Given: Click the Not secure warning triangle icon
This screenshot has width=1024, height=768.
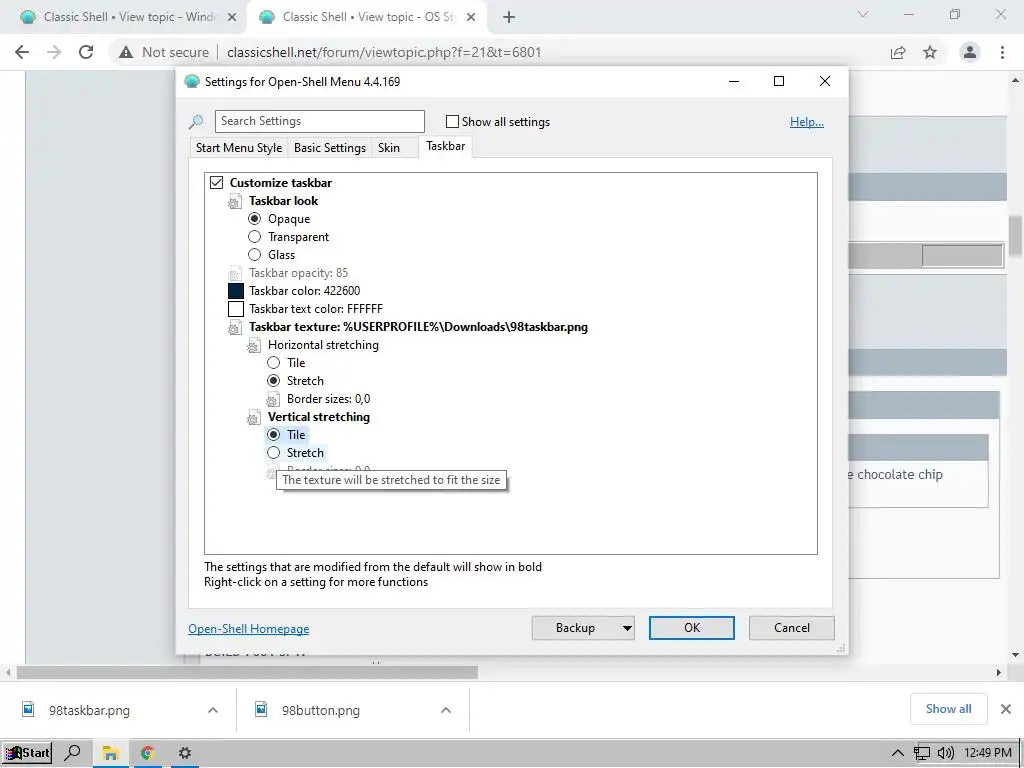Looking at the screenshot, I should tap(126, 52).
